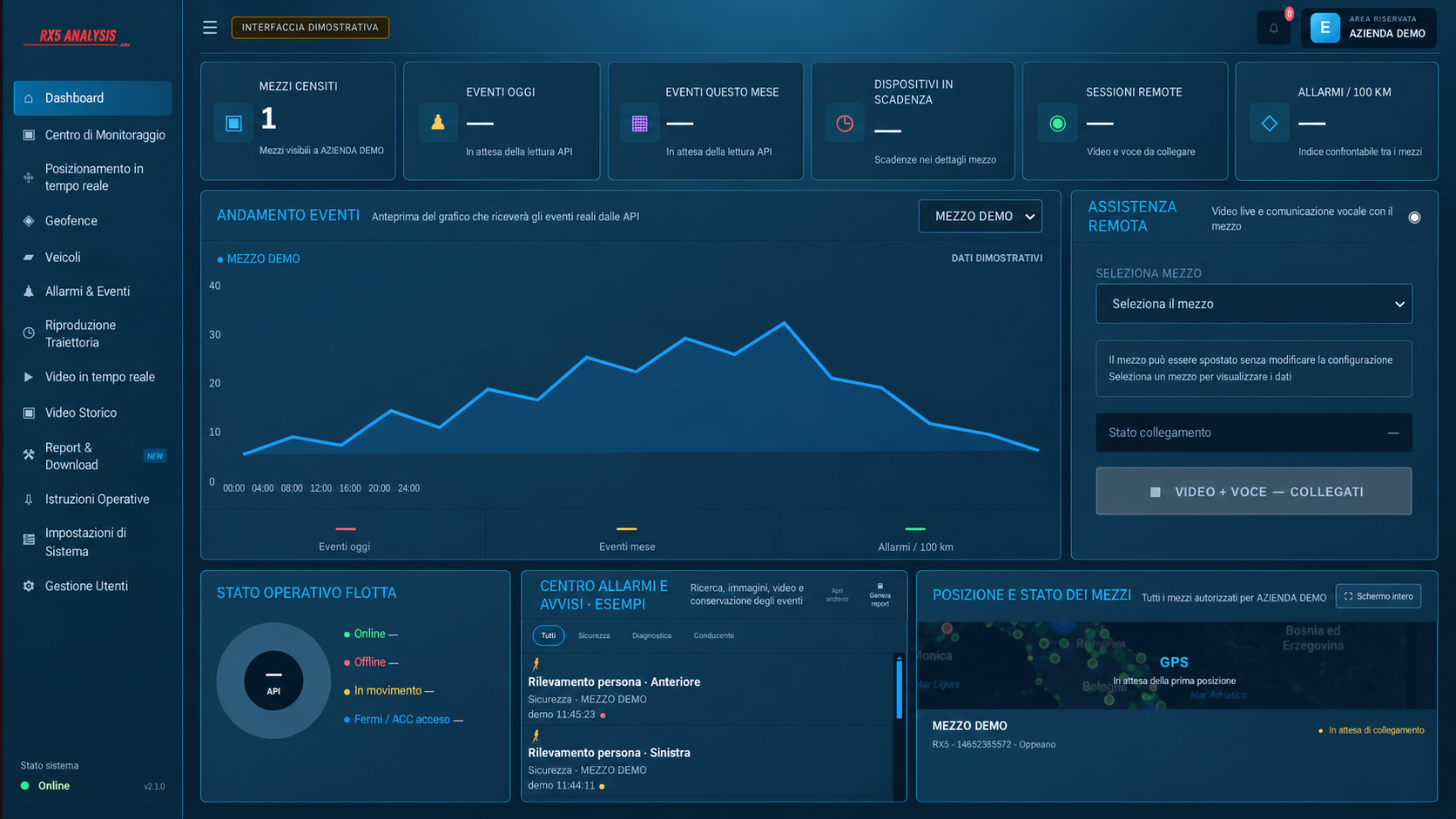Select the Diagnostica alarm filter tab
Viewport: 1456px width, 819px height.
(x=651, y=635)
